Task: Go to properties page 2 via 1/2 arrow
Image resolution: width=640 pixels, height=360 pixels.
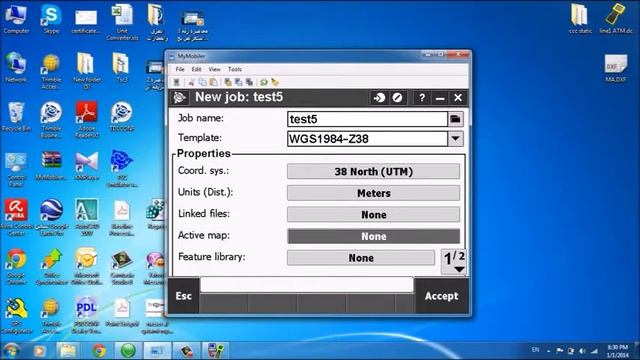Action: click(x=454, y=262)
